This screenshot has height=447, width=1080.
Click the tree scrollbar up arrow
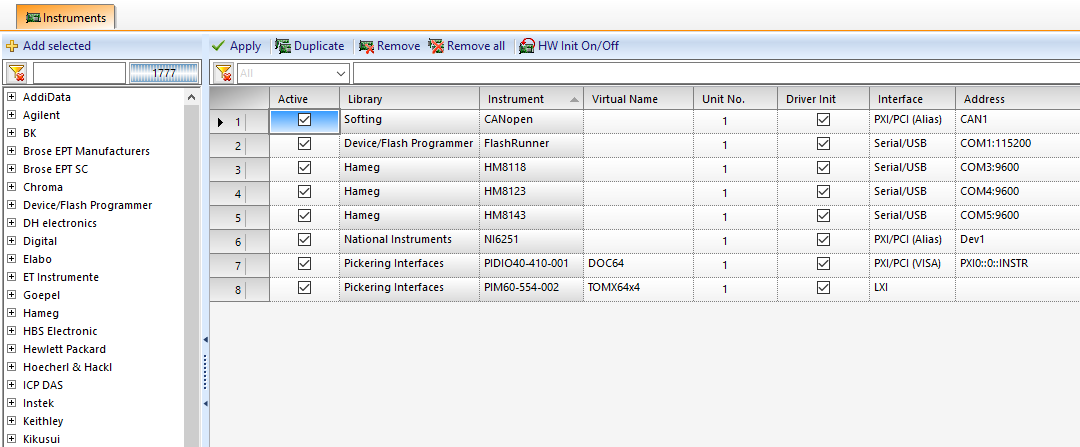pyautogui.click(x=191, y=98)
